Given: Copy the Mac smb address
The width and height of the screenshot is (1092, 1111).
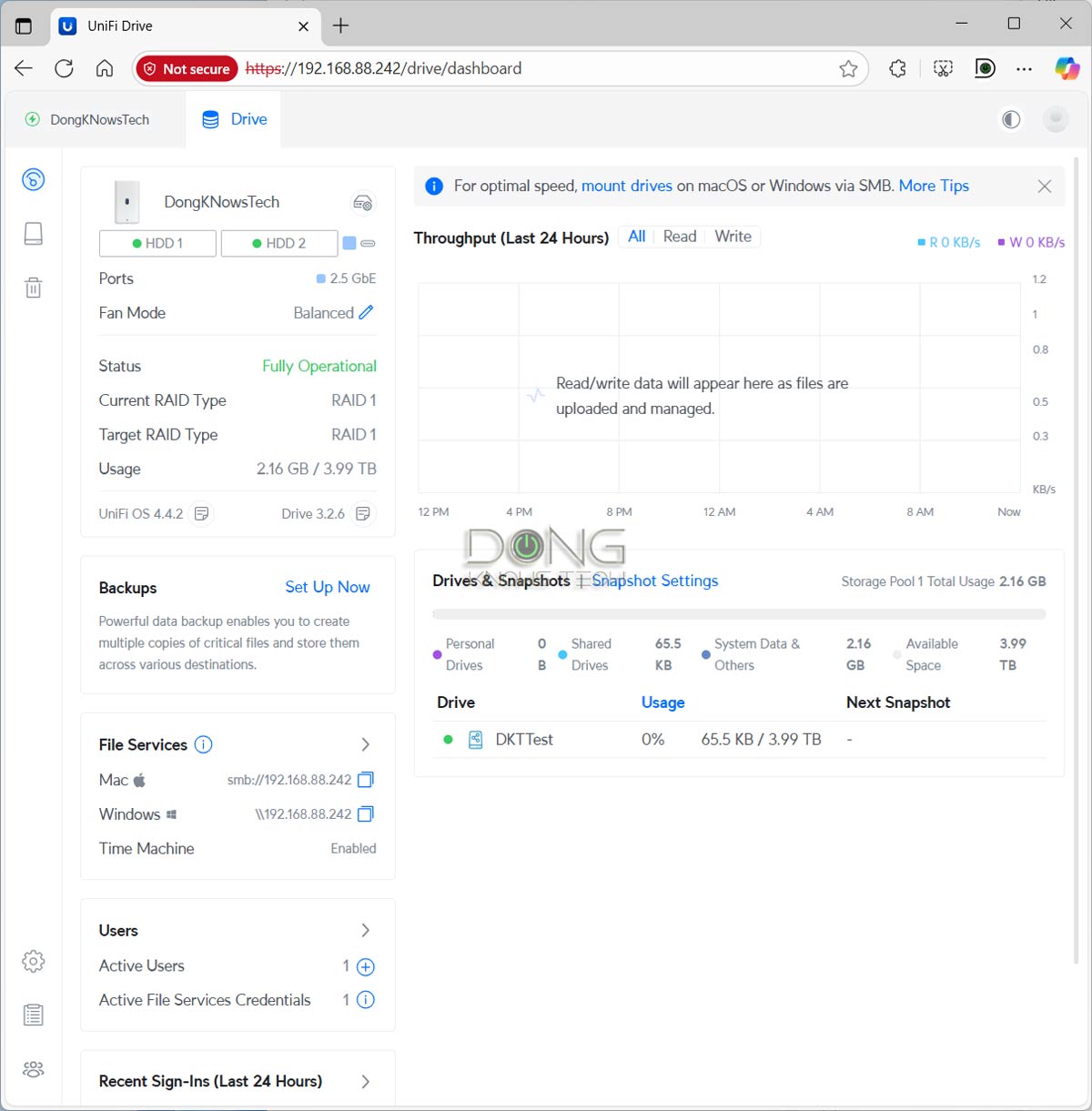Looking at the screenshot, I should 366,780.
